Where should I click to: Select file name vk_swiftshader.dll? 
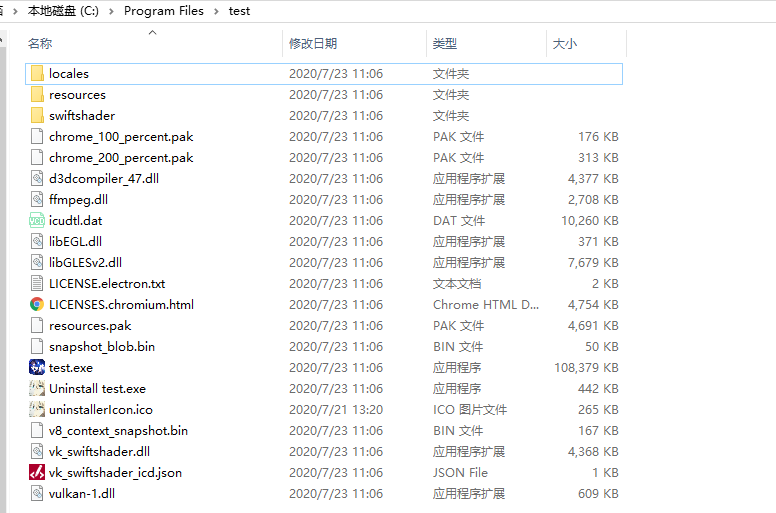[x=99, y=452]
